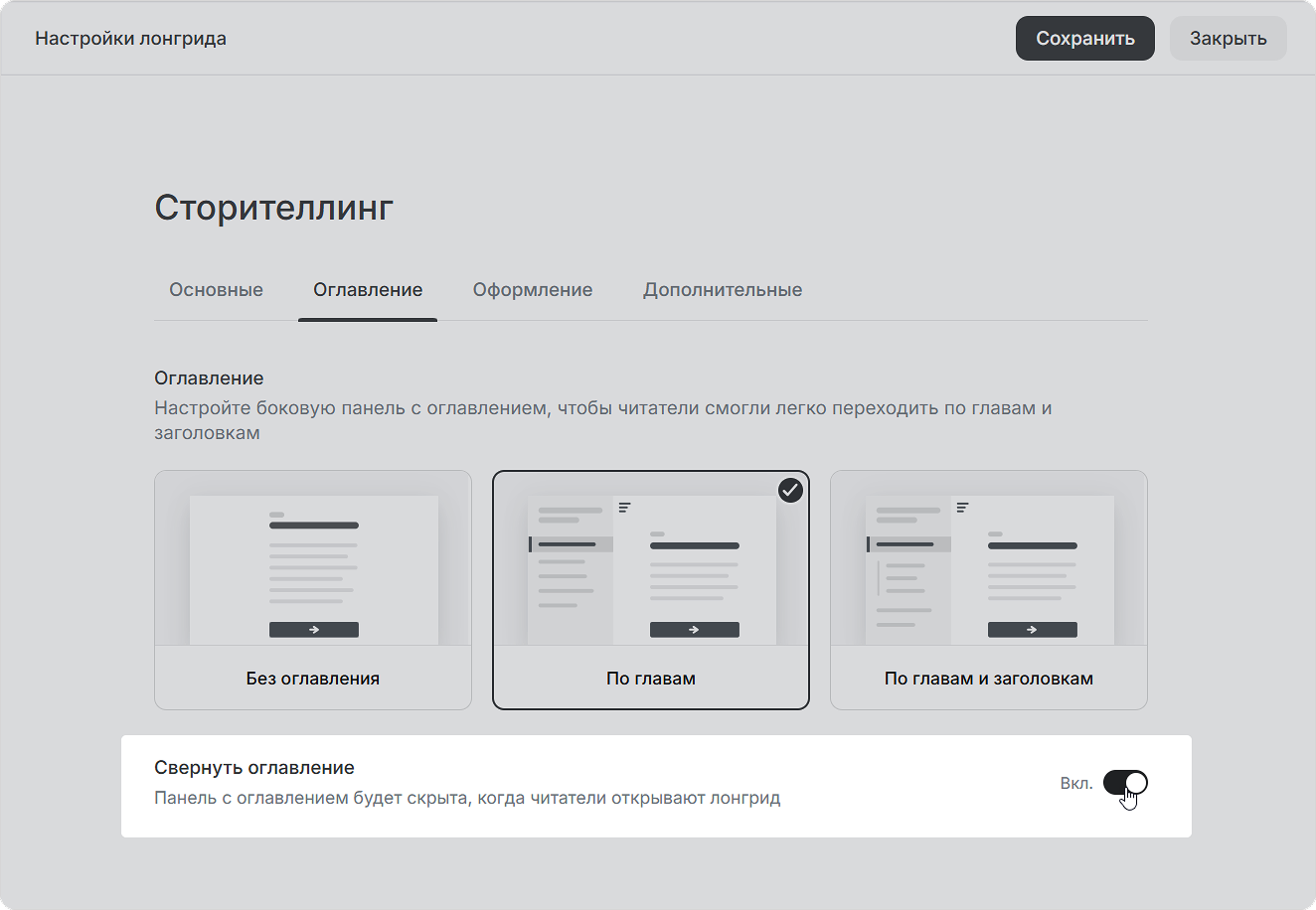
Task: Click the Настройки лонгрида title
Action: coord(130,38)
